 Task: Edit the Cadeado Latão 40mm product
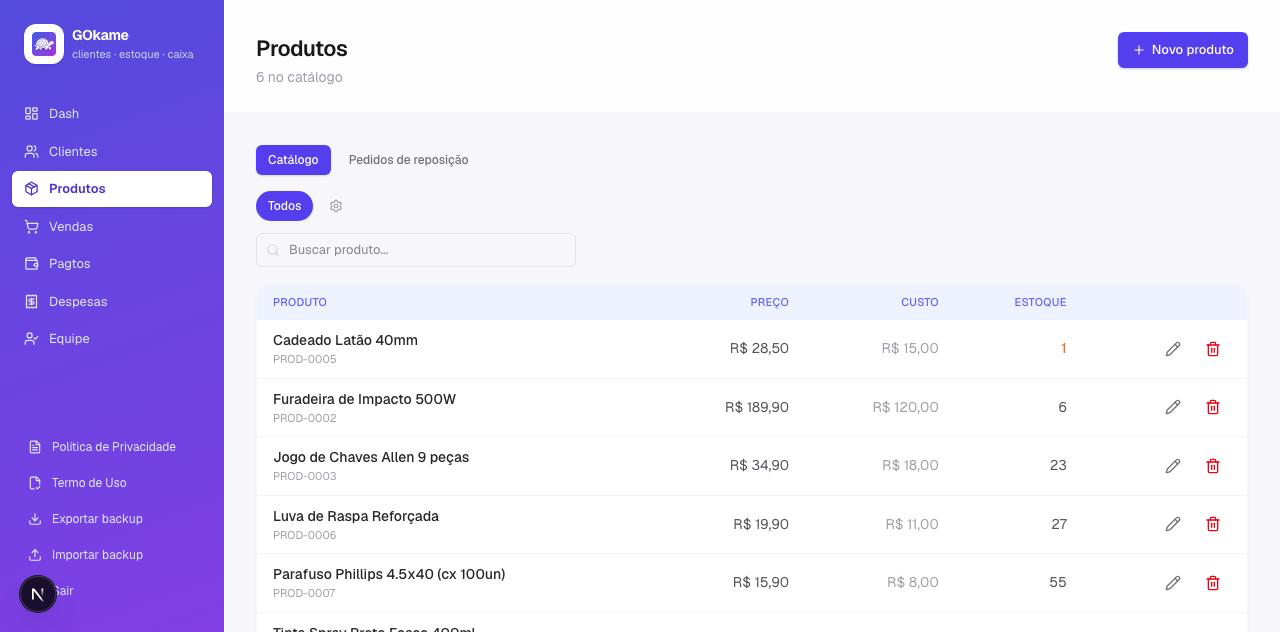[x=1173, y=349]
